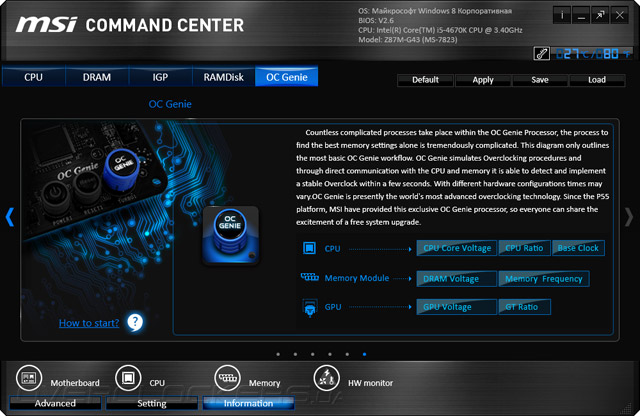Viewport: 640px width, 416px height.
Task: Click the DRAM Voltage box
Action: click(457, 278)
